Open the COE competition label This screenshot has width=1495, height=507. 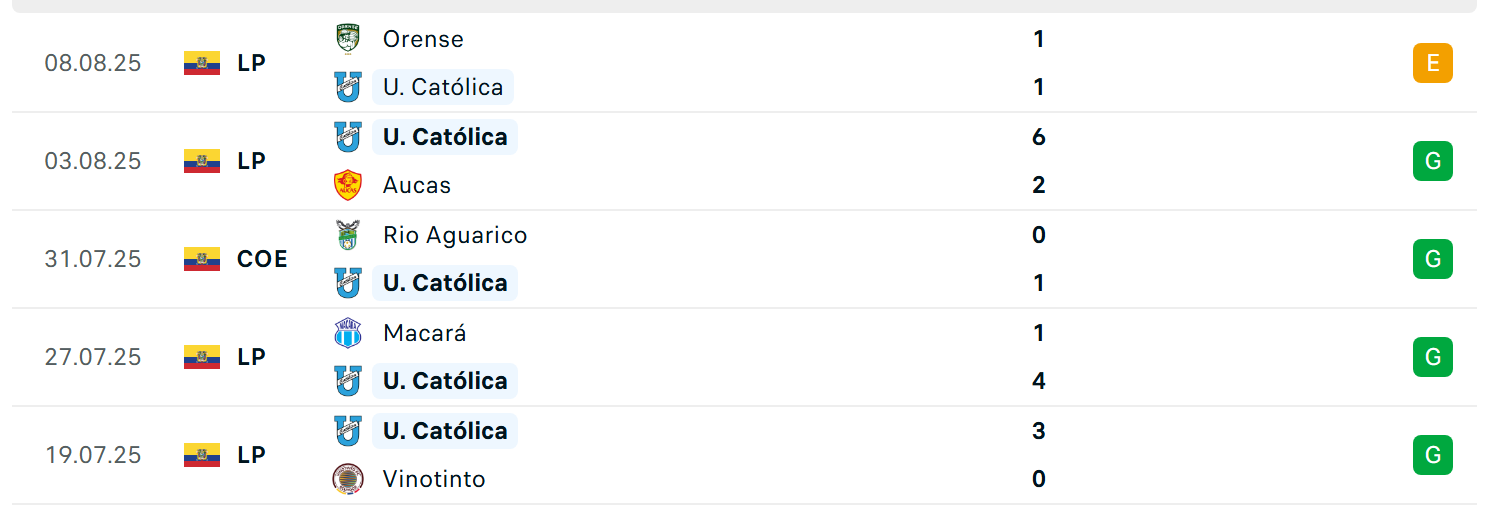pyautogui.click(x=262, y=259)
